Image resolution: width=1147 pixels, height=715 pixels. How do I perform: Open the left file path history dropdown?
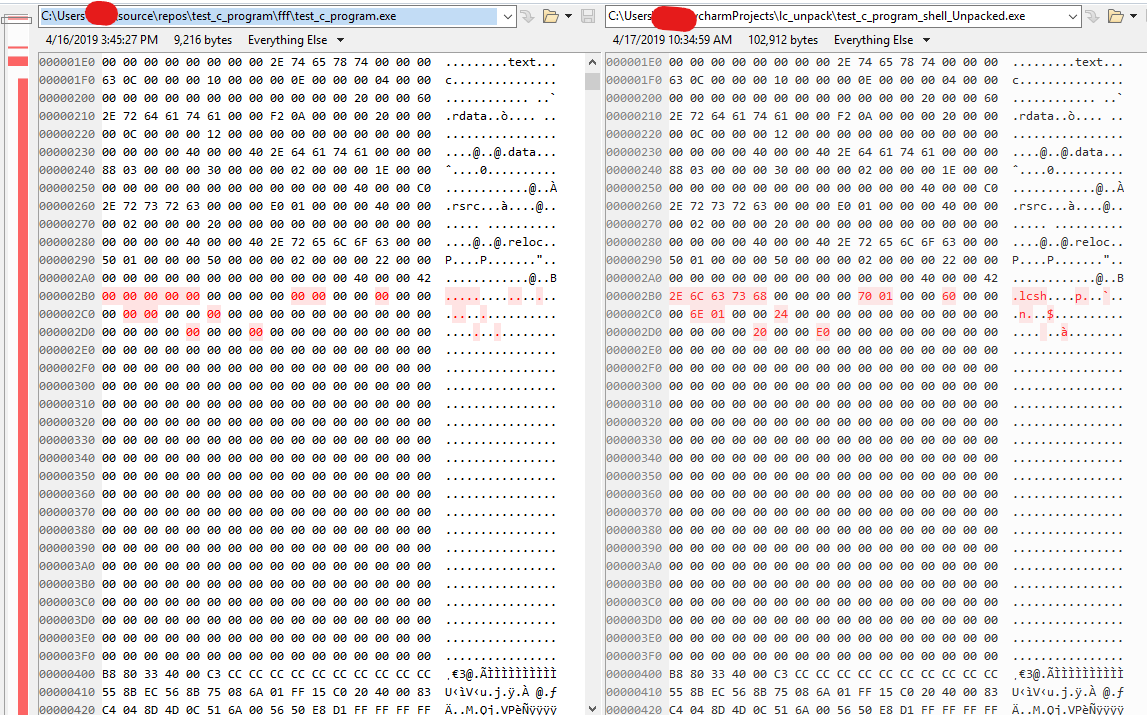coord(508,16)
